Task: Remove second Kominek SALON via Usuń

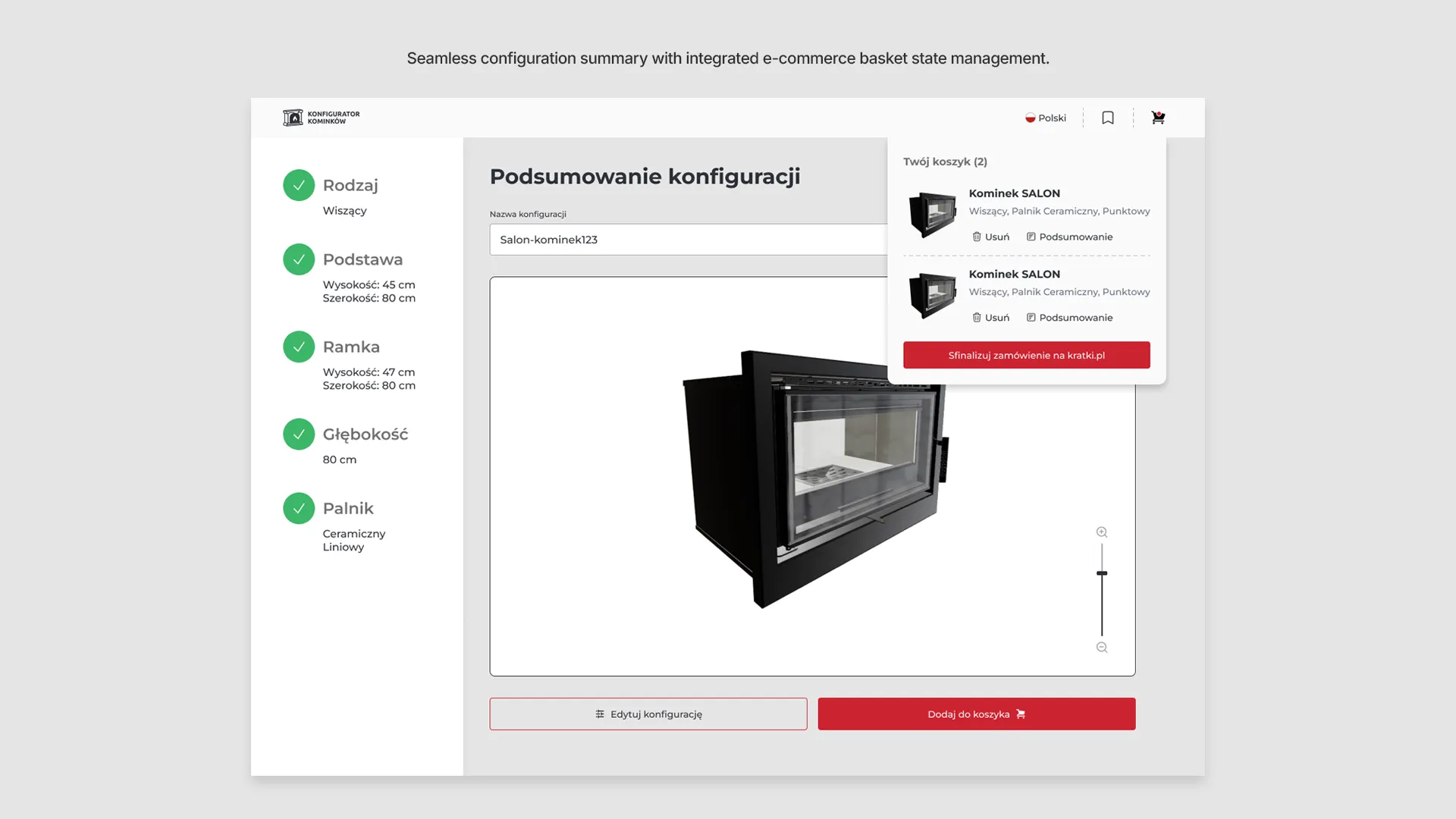Action: [991, 318]
